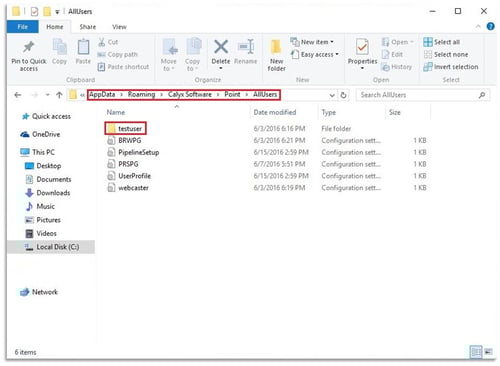The width and height of the screenshot is (500, 366).
Task: Expand the Properties dropdown arrow
Action: [362, 68]
